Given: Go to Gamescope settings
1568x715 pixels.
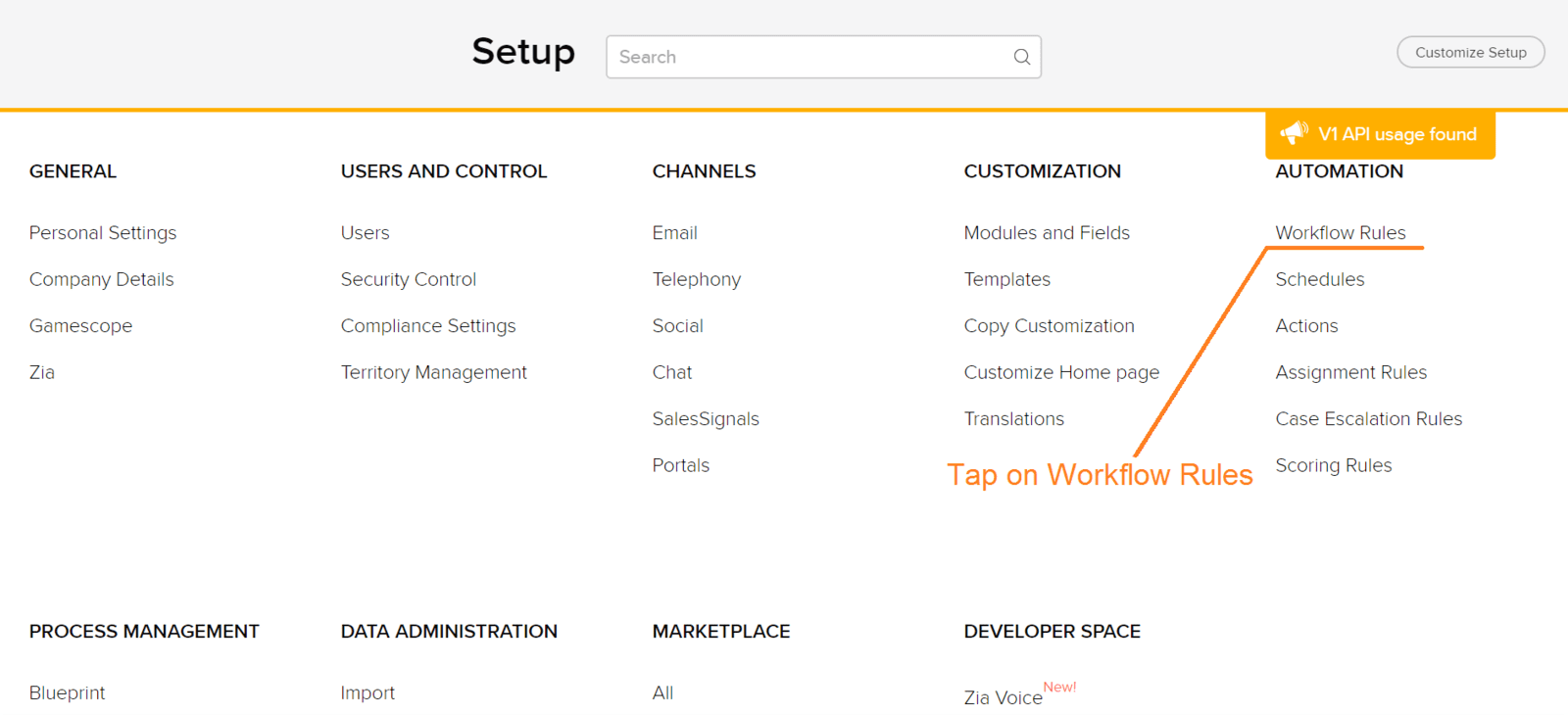Looking at the screenshot, I should tap(80, 326).
